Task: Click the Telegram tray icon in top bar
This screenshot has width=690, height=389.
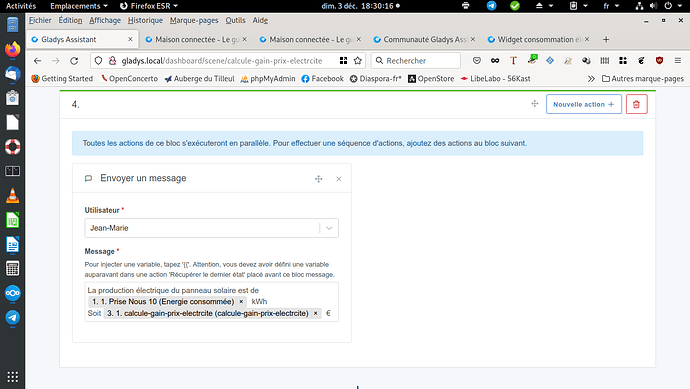Action: point(491,6)
